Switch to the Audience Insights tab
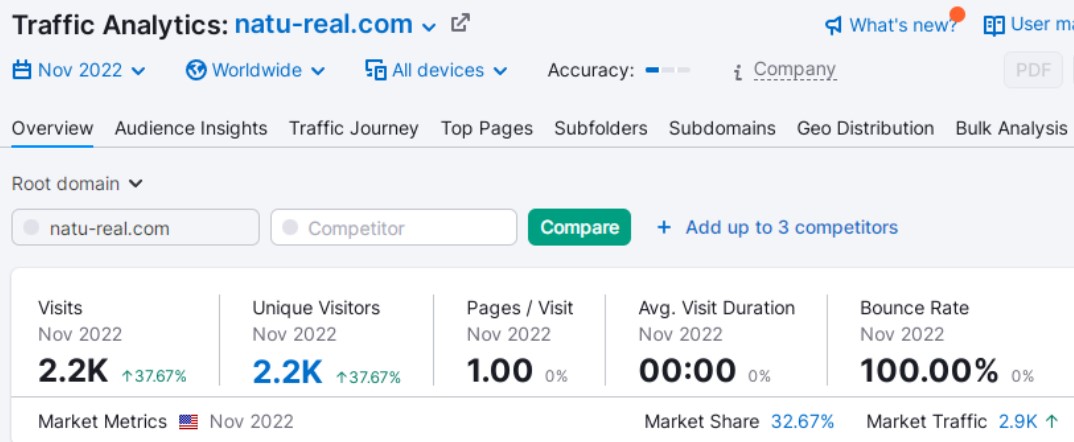This screenshot has height=442, width=1074. 191,128
